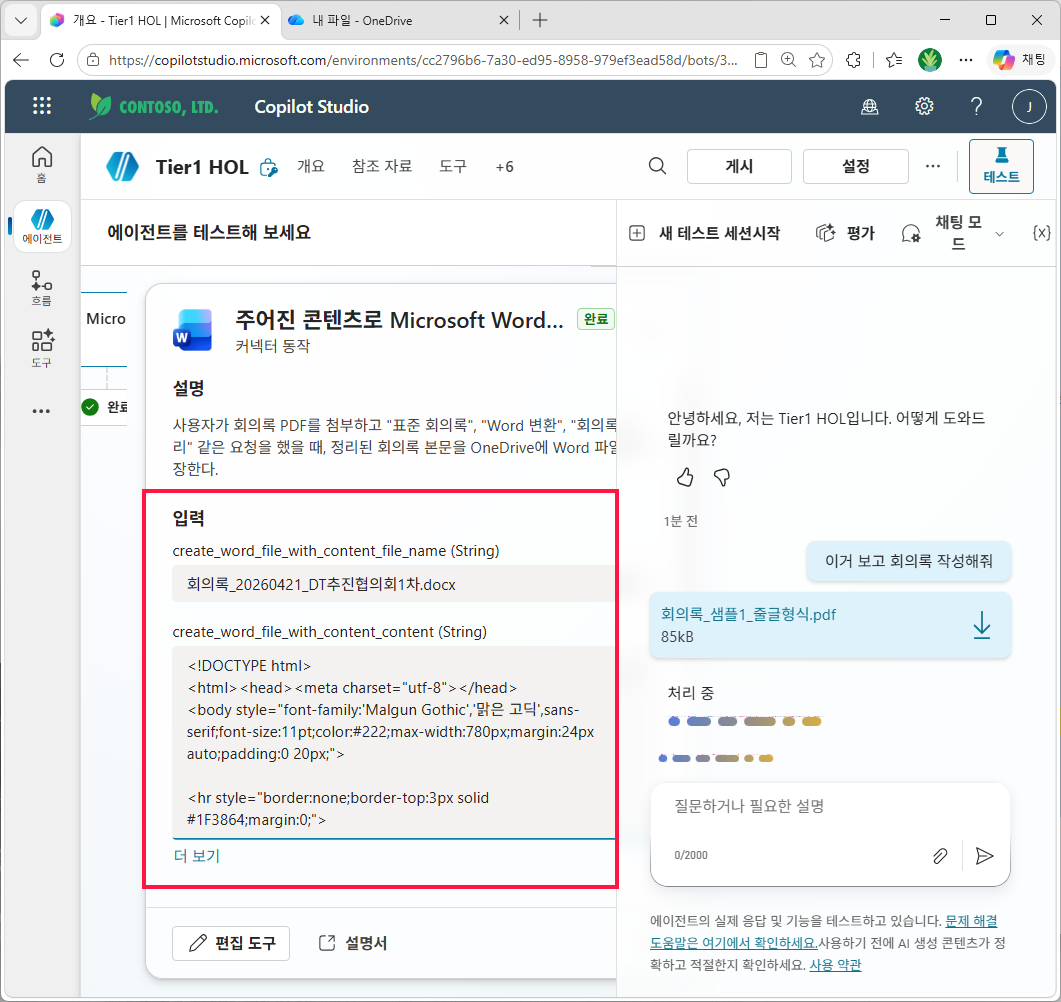
Task: Open variables {x} icon in test panel
Action: point(1041,233)
